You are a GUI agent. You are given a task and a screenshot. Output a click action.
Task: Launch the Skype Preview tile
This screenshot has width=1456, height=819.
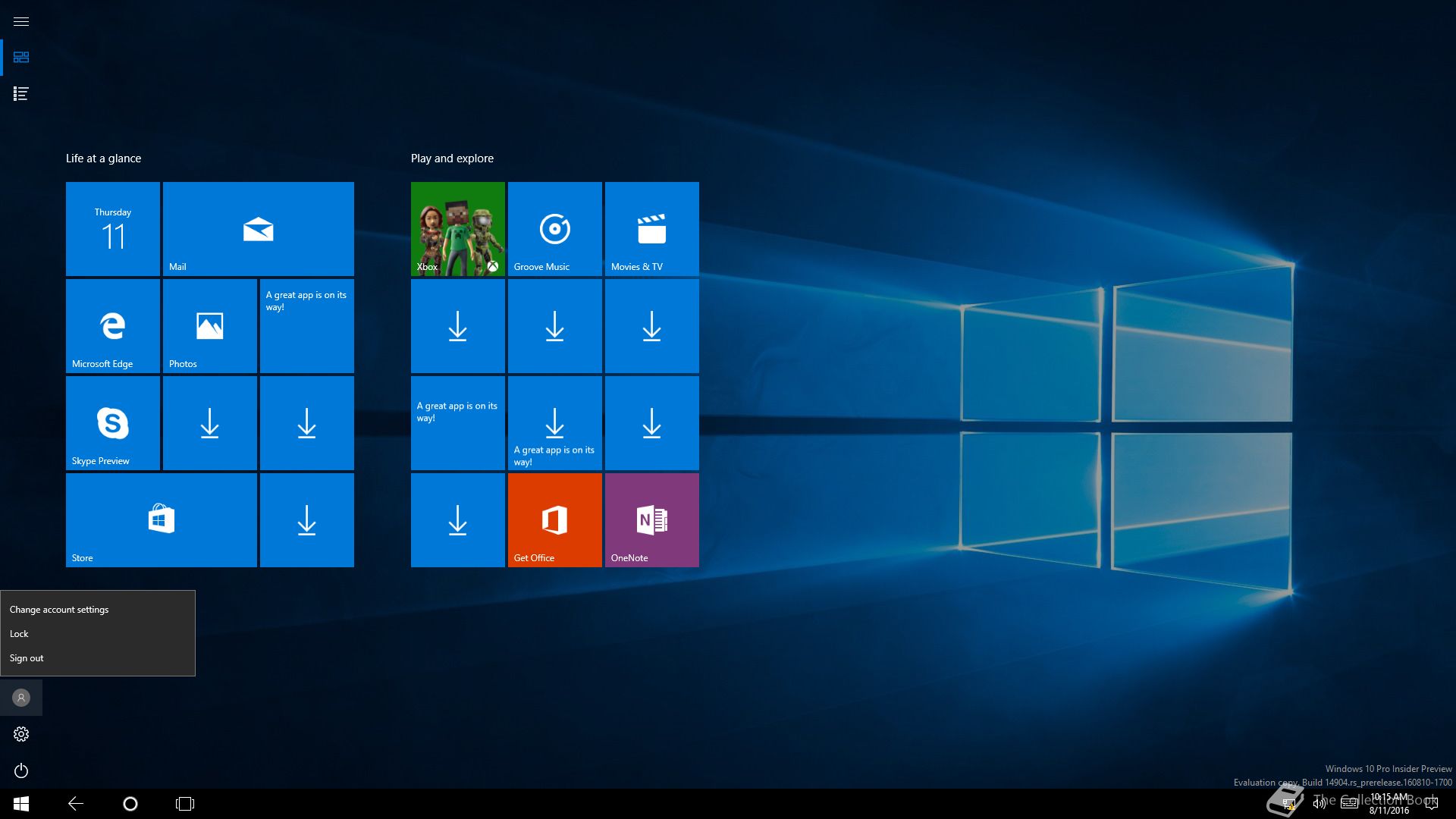(x=113, y=423)
